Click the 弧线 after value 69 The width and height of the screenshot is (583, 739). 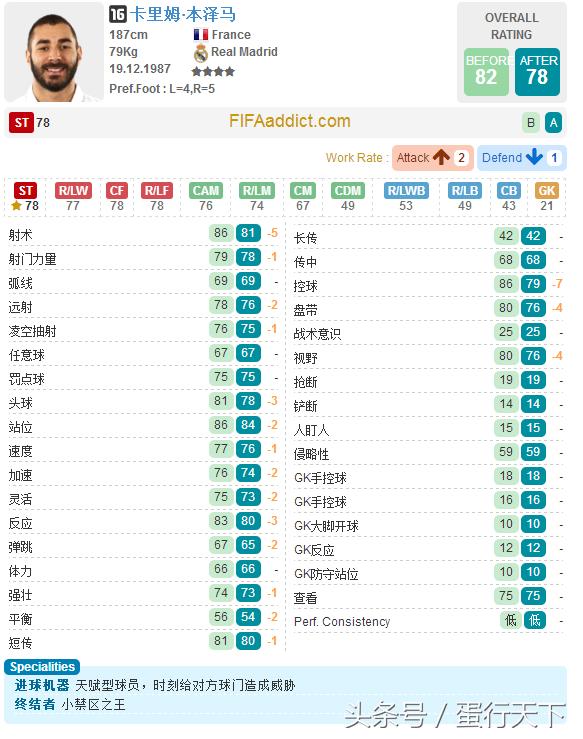coord(248,281)
